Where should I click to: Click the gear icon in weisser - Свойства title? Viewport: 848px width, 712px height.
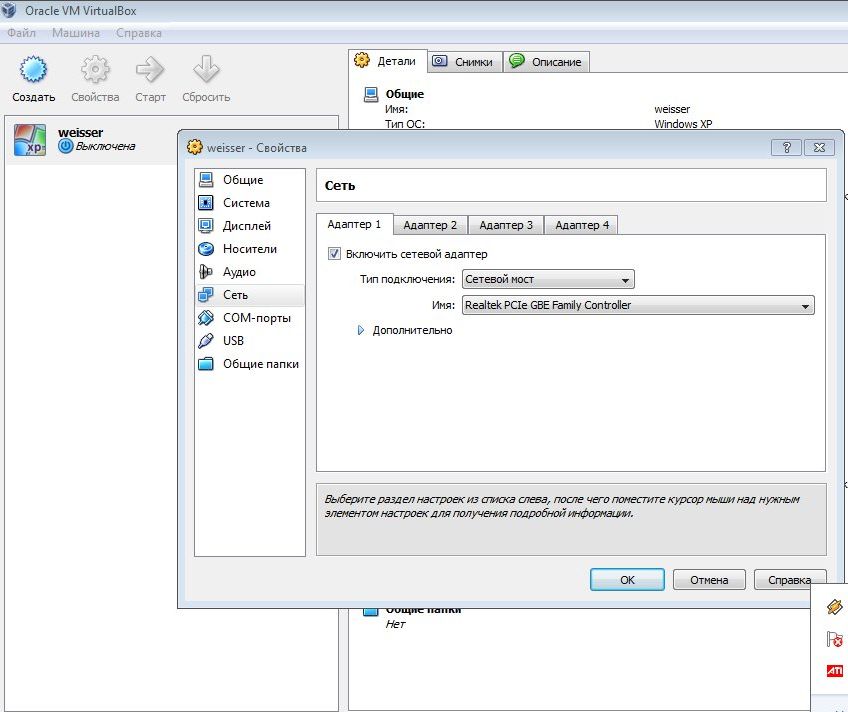pos(195,147)
